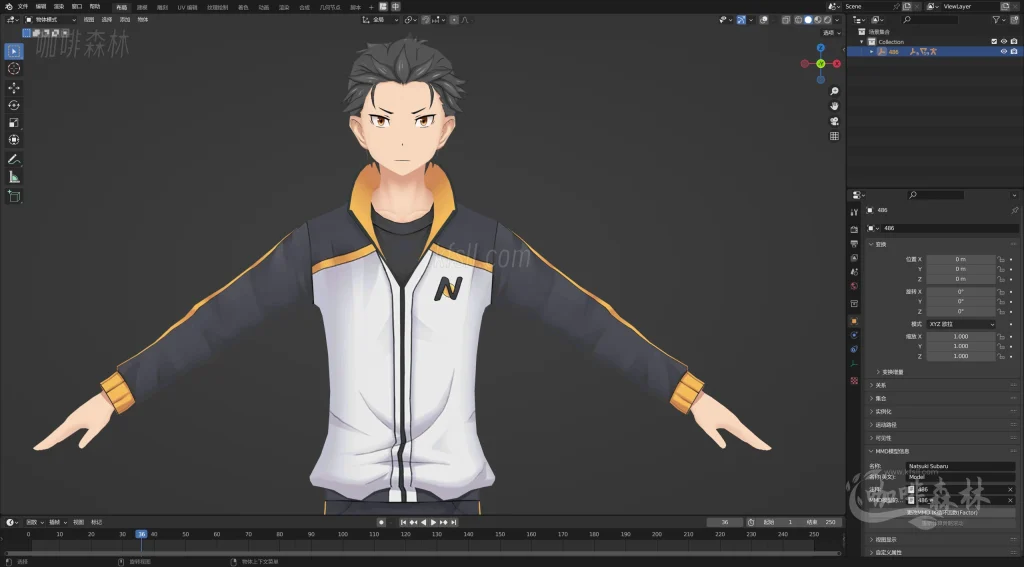Open the Tool properties tab

pos(854,212)
